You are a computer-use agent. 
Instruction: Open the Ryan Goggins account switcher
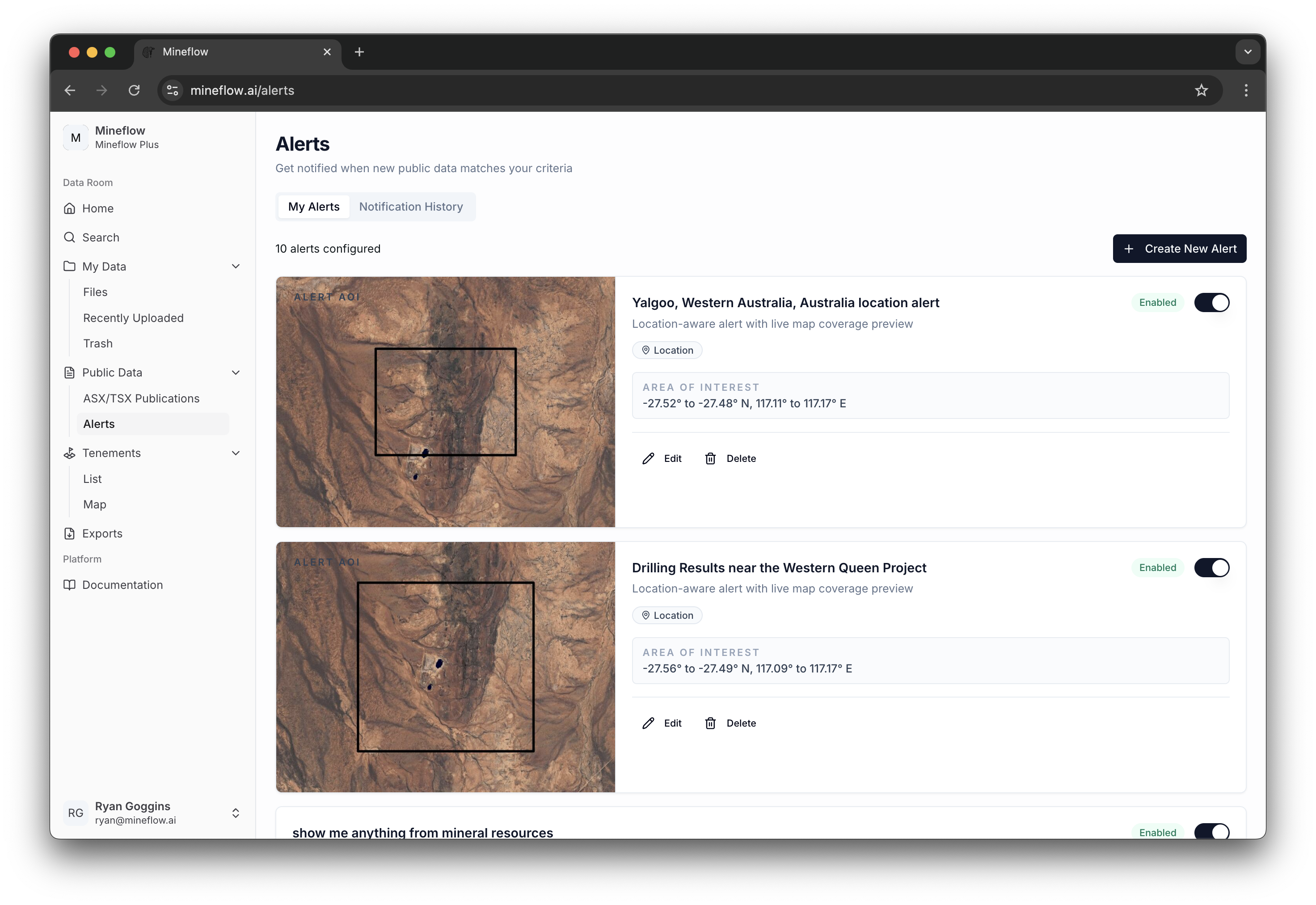point(236,812)
